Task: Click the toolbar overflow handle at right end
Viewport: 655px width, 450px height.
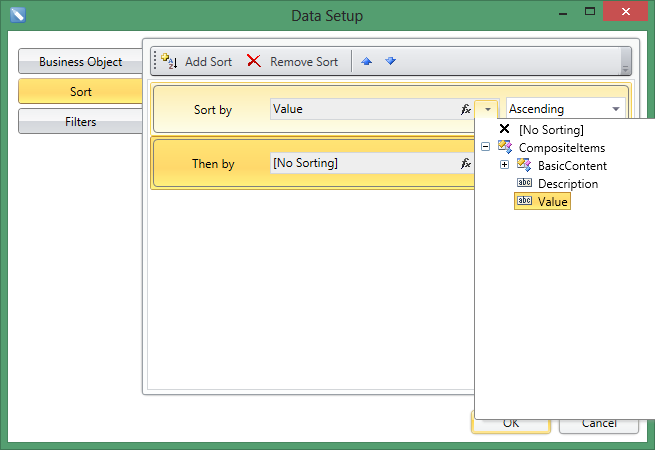Action: click(x=625, y=62)
